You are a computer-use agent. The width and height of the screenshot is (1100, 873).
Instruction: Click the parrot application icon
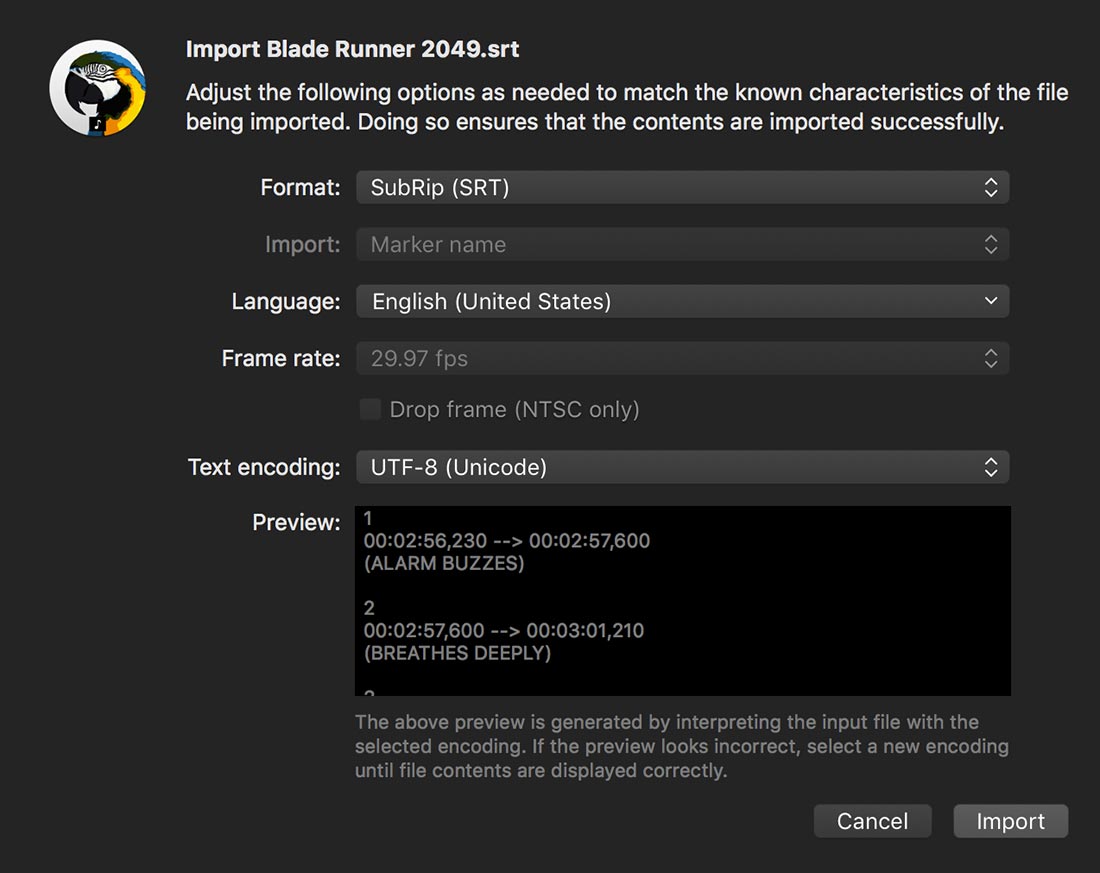tap(98, 88)
